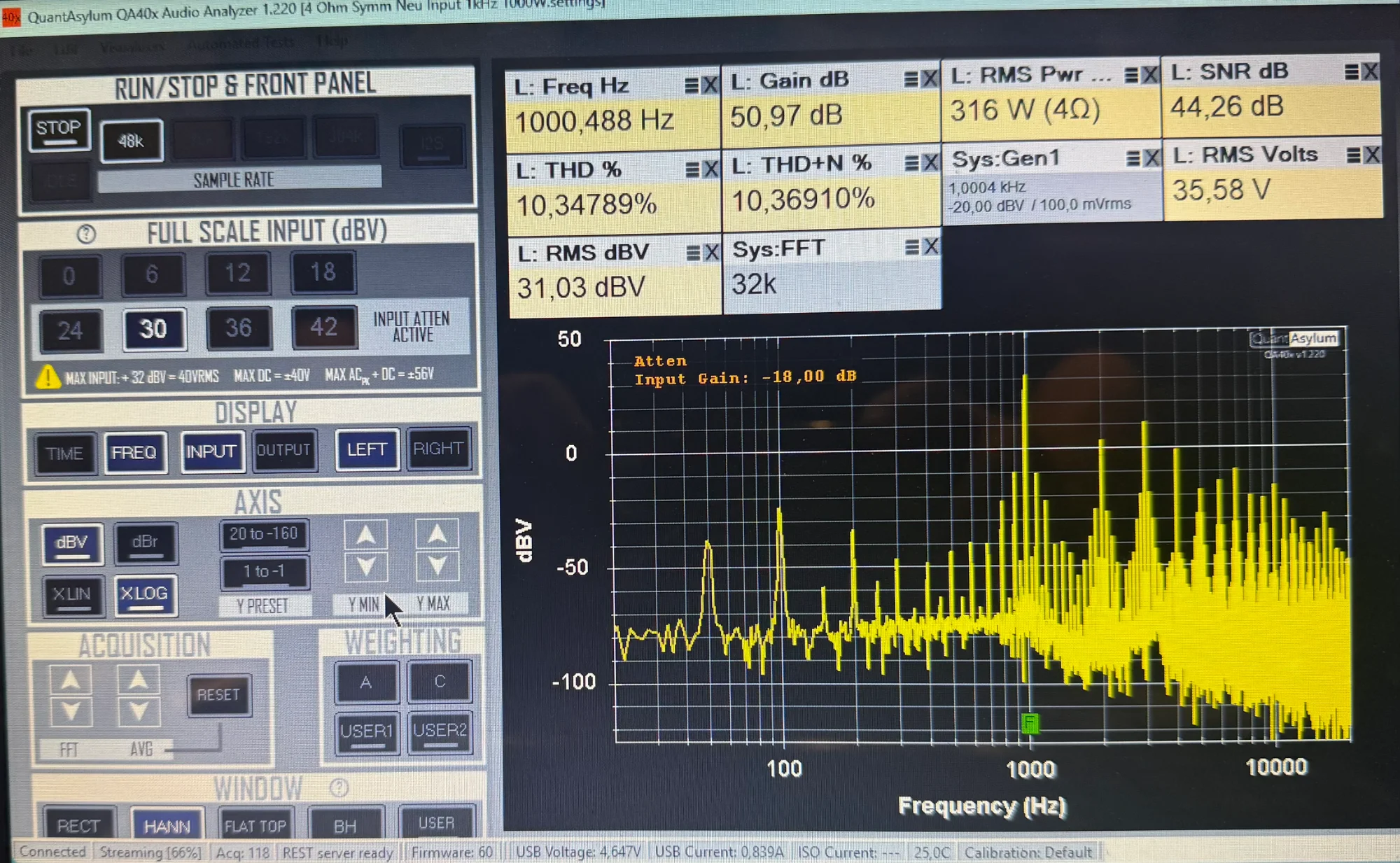1400x863 pixels.
Task: Toggle the STOP run button
Action: coord(59,129)
